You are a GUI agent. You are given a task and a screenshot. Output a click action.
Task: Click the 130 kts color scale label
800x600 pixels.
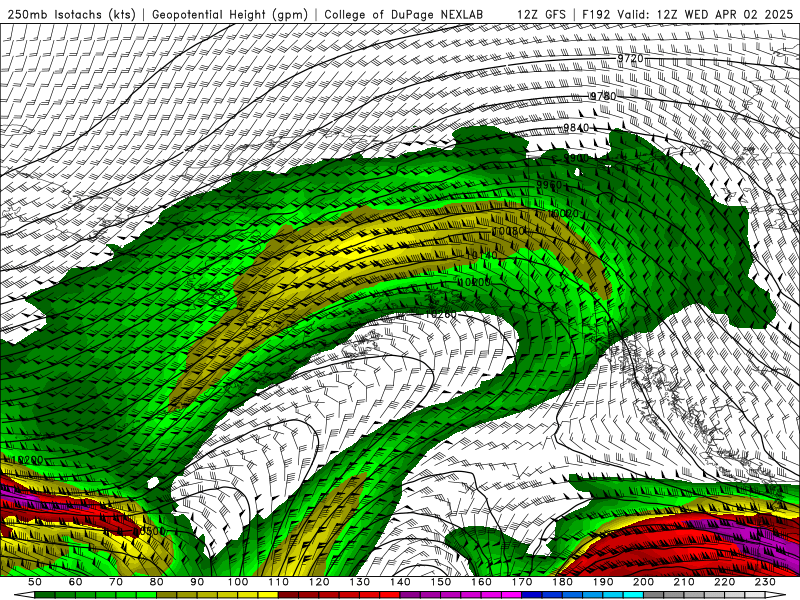coord(360,582)
